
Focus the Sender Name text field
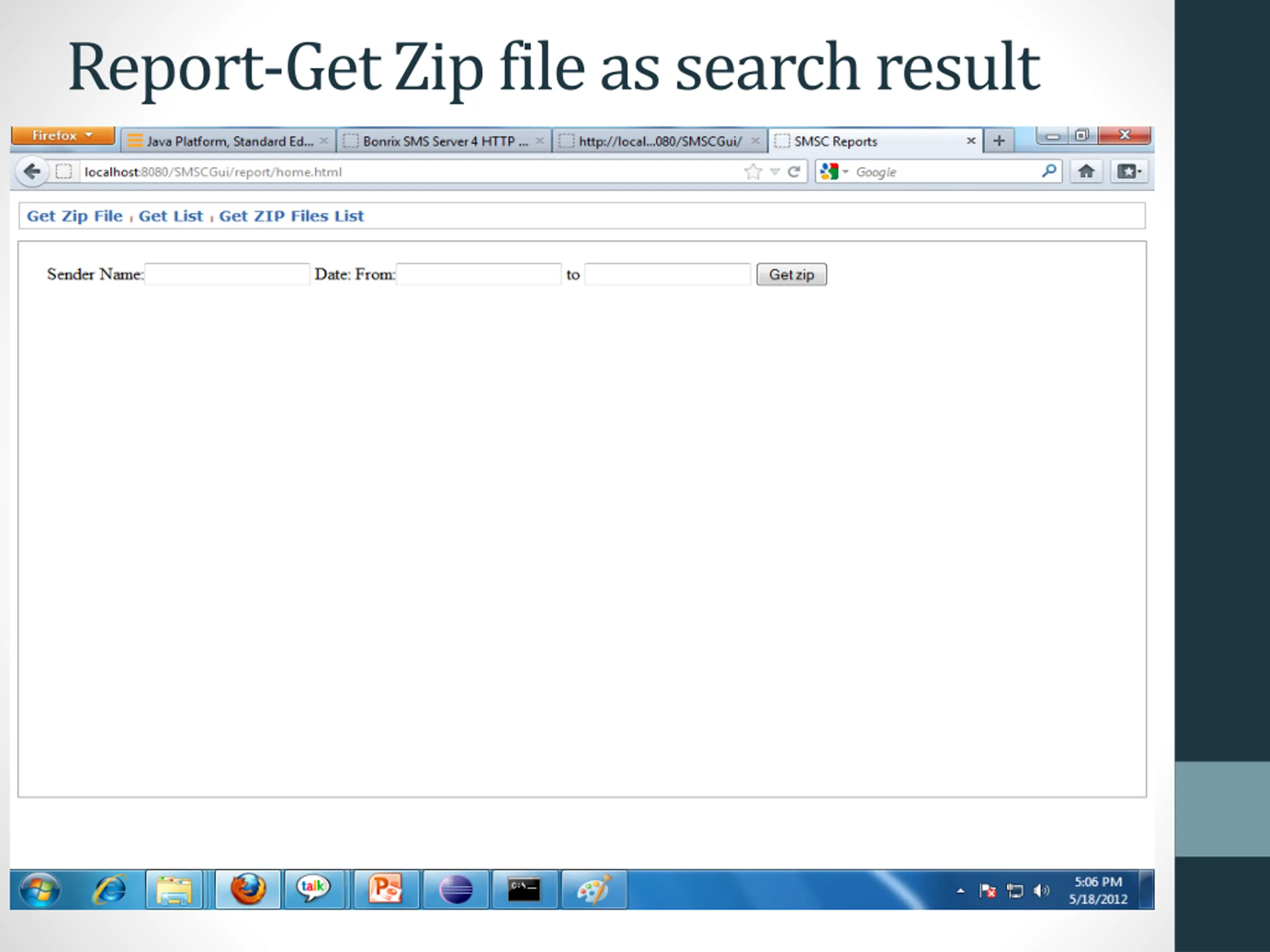point(227,274)
